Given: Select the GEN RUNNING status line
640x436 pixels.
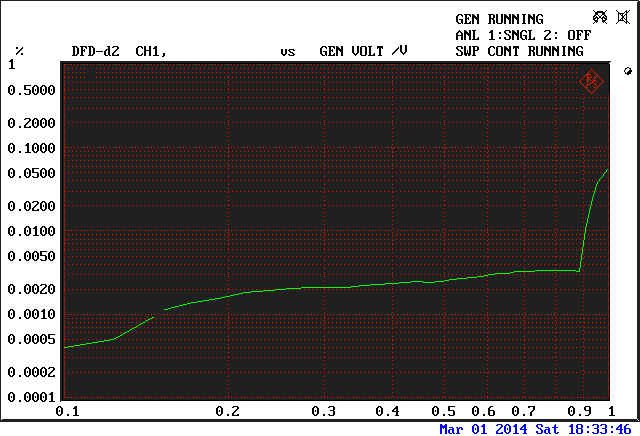Looking at the screenshot, I should [x=499, y=19].
